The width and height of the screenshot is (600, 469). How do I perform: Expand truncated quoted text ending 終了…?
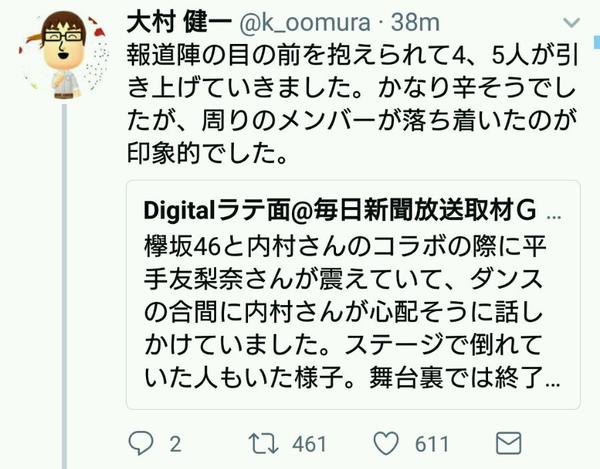click(527, 378)
